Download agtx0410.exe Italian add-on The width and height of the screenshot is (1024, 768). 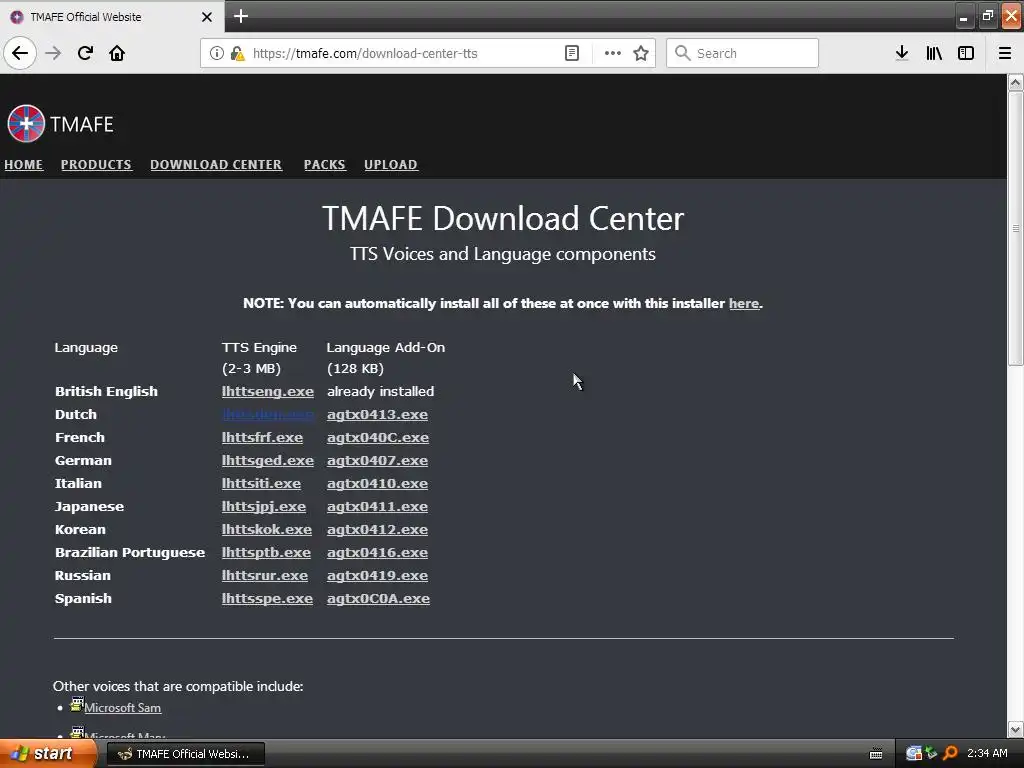(377, 483)
